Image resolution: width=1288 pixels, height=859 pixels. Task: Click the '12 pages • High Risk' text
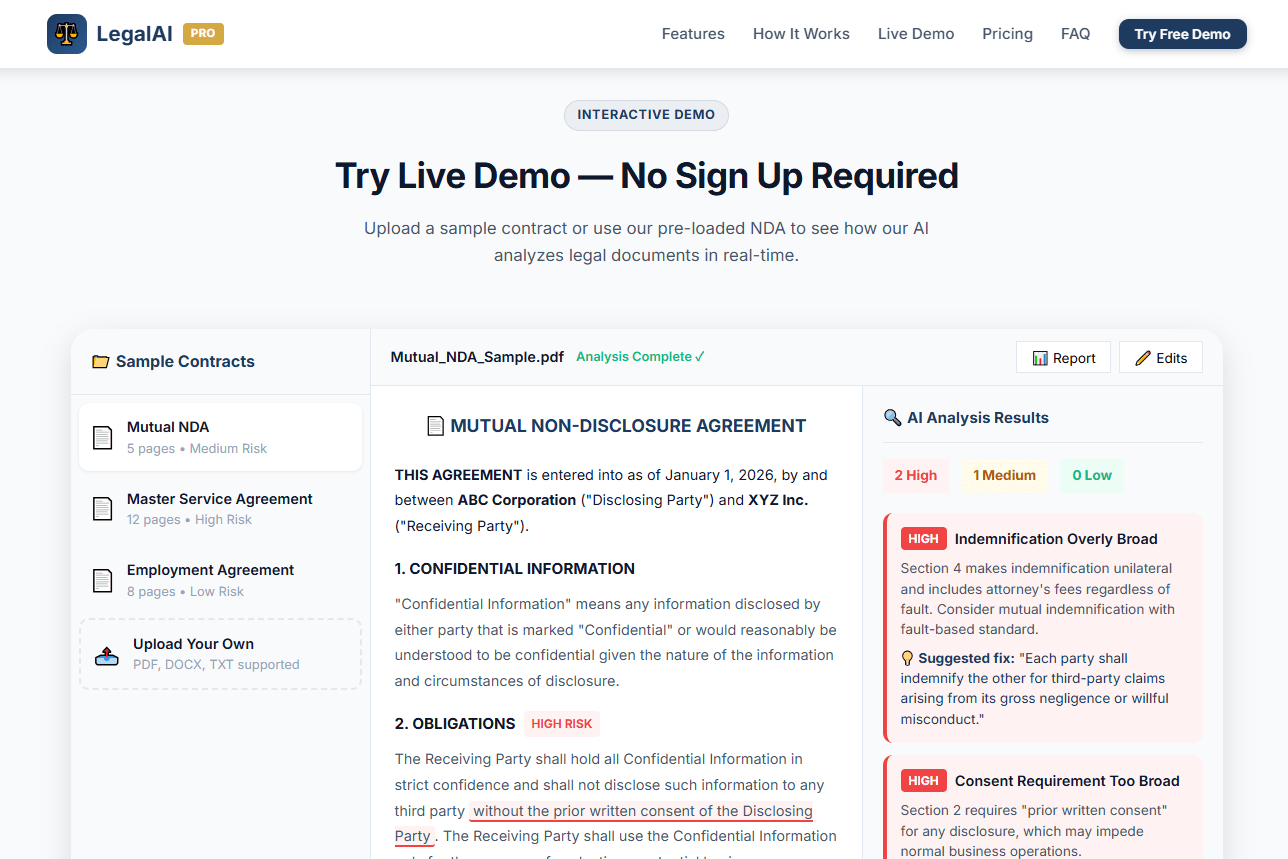tap(189, 520)
